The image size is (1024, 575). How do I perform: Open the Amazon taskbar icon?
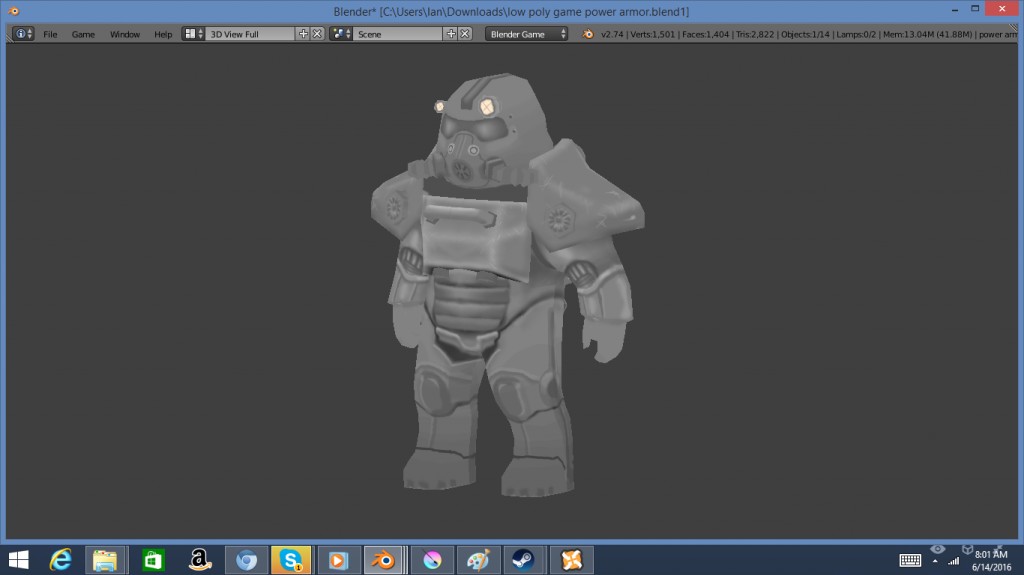coord(200,560)
